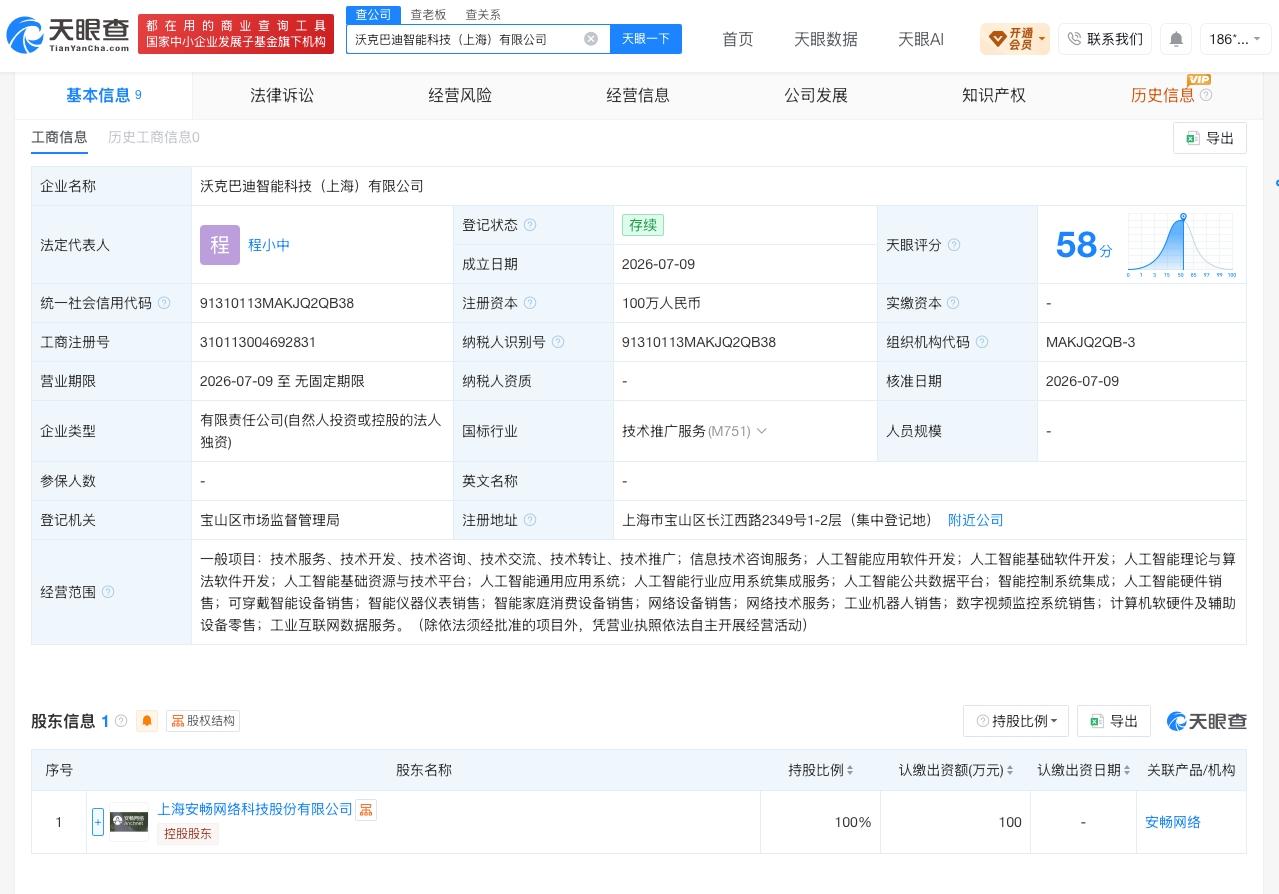The image size is (1279, 894).
Task: Click the help icon beside 登记状态
Action: [530, 225]
